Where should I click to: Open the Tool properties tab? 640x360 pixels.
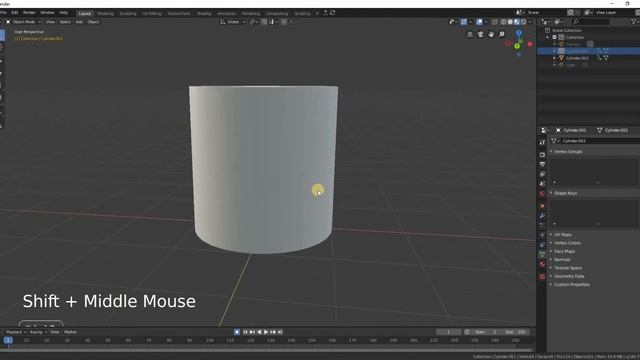(542, 142)
